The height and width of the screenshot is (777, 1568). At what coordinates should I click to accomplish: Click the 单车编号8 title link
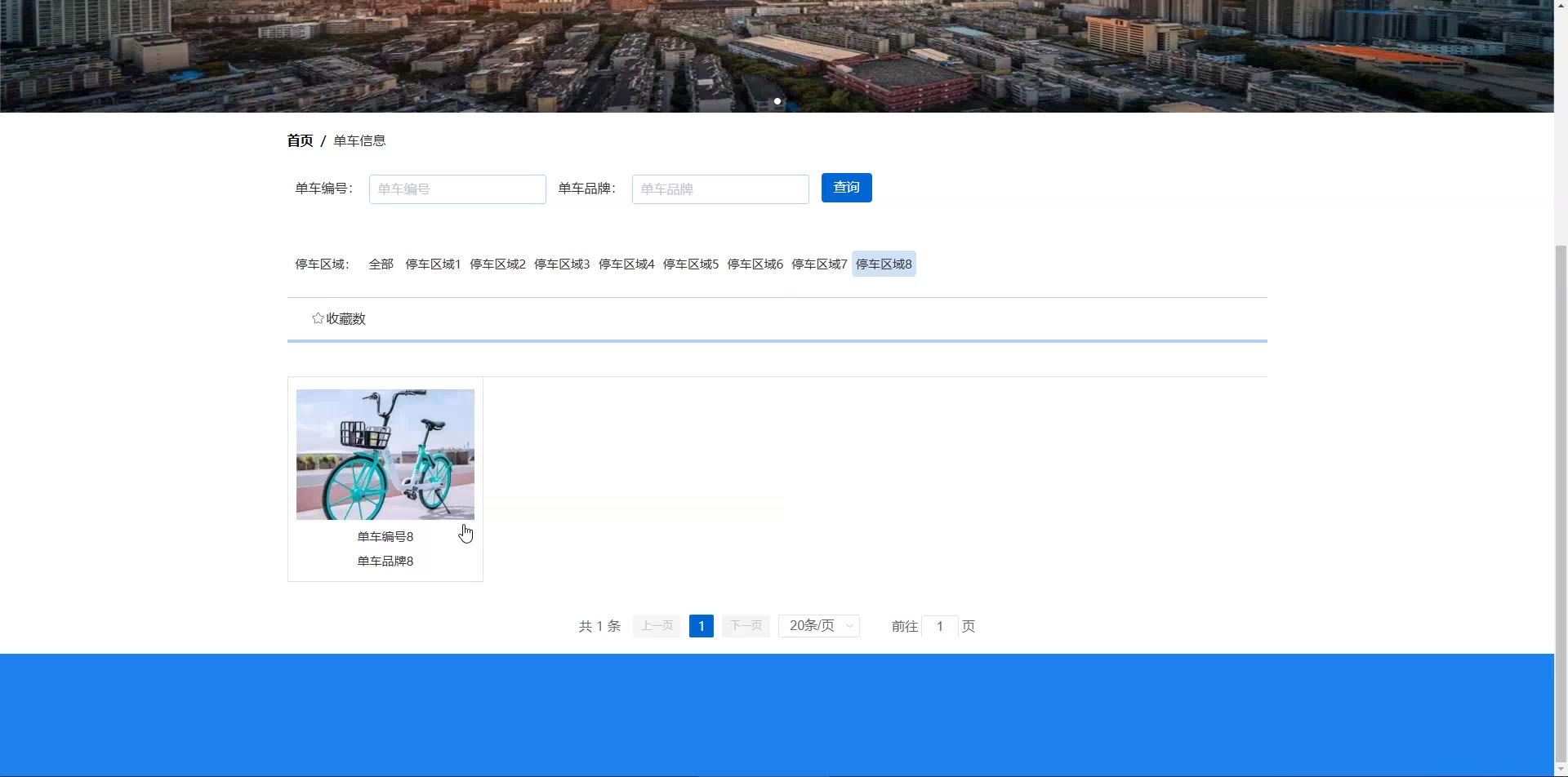coord(385,536)
